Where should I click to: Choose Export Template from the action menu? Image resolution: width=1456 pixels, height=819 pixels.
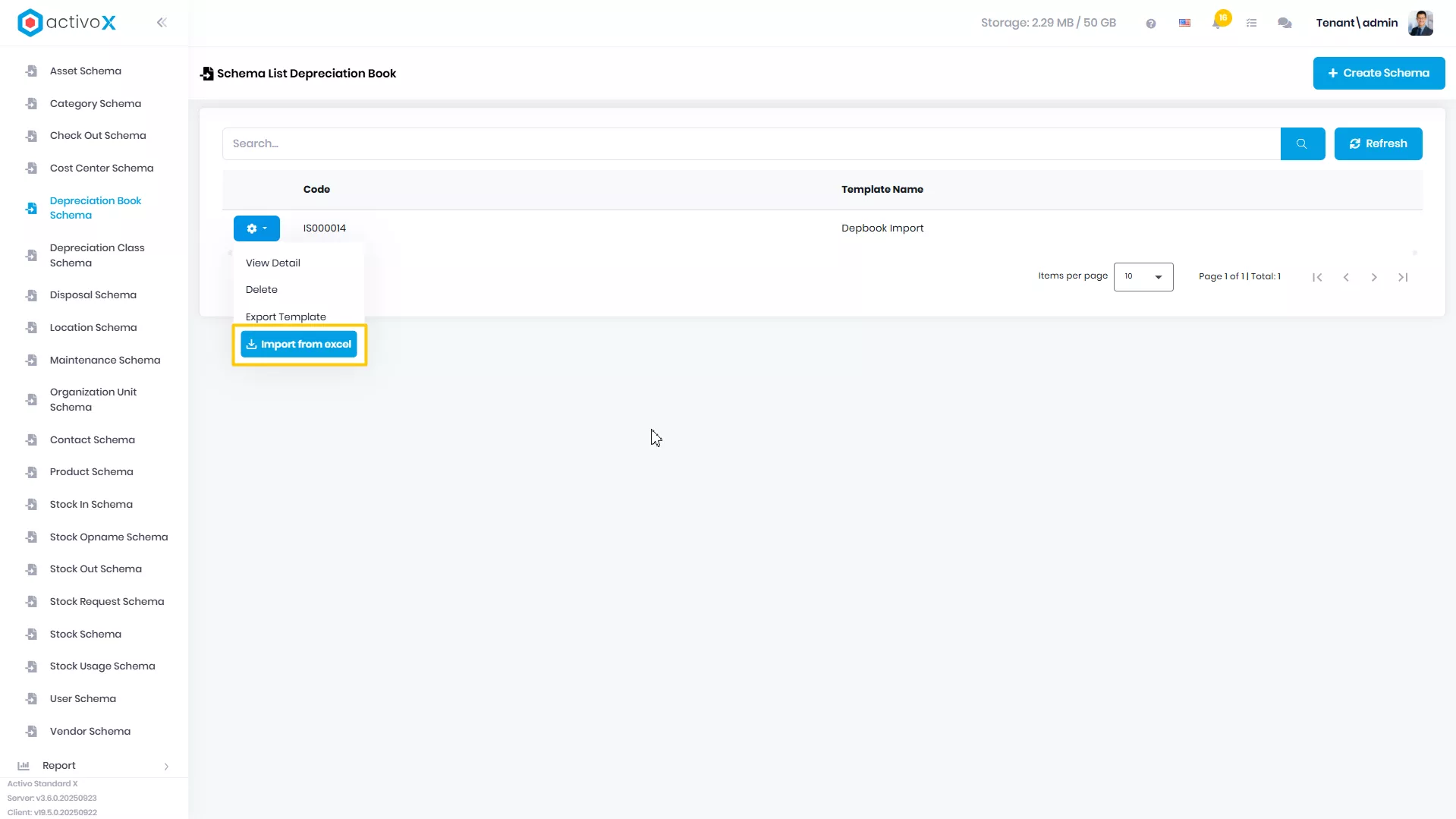(286, 317)
